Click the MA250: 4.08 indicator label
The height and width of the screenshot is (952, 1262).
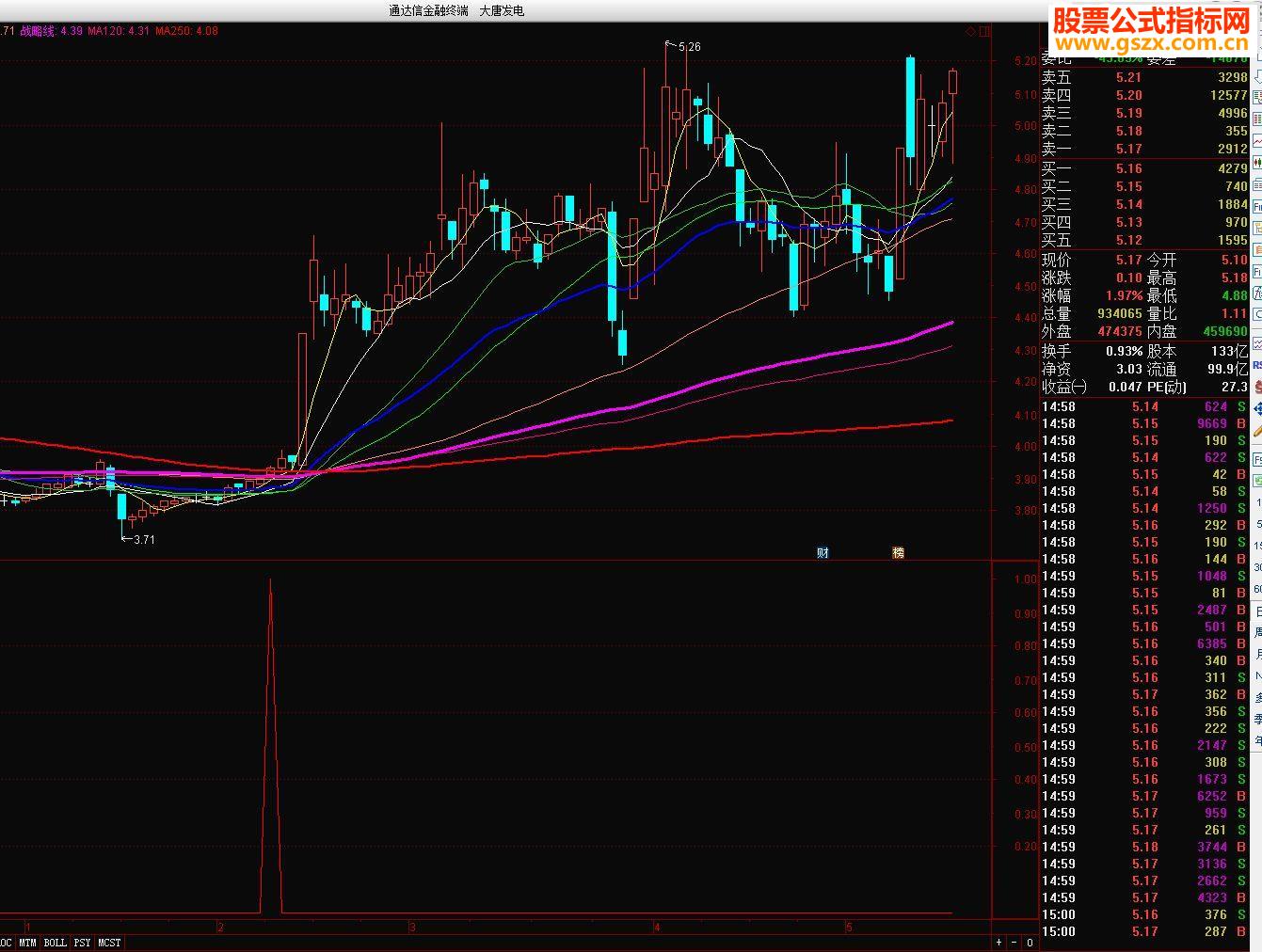(x=186, y=31)
